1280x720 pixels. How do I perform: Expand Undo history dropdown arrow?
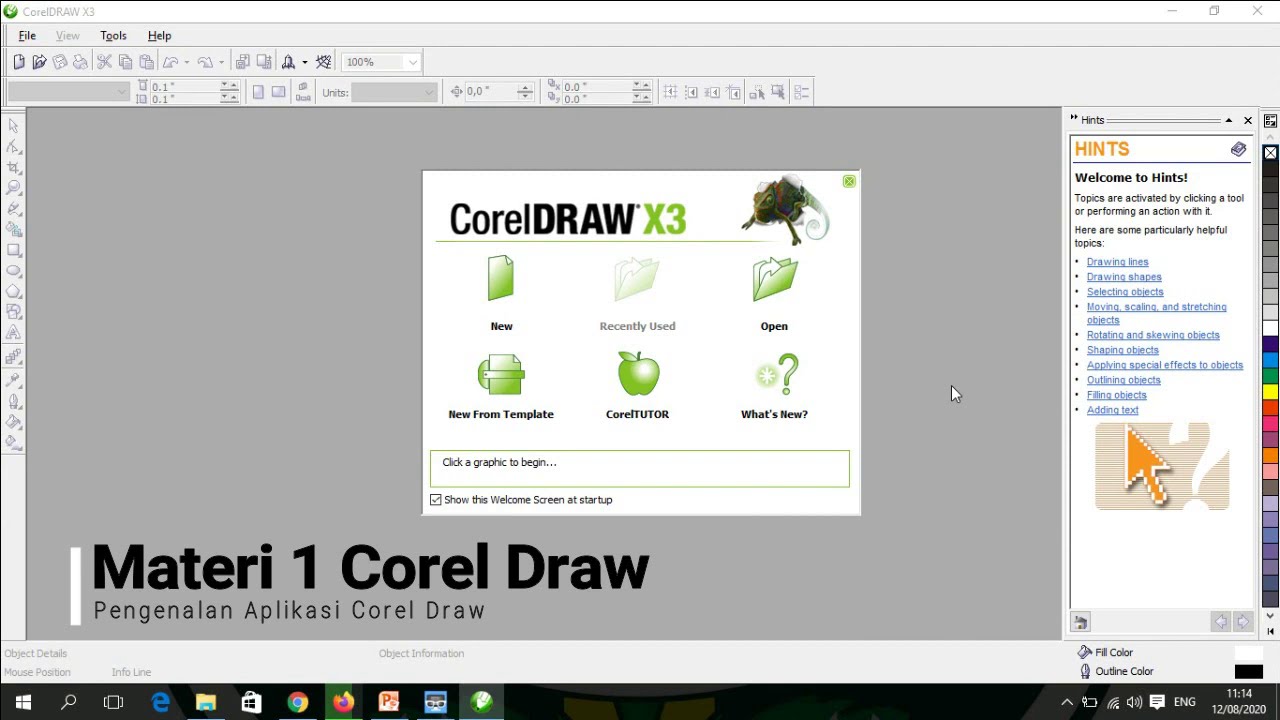186,62
